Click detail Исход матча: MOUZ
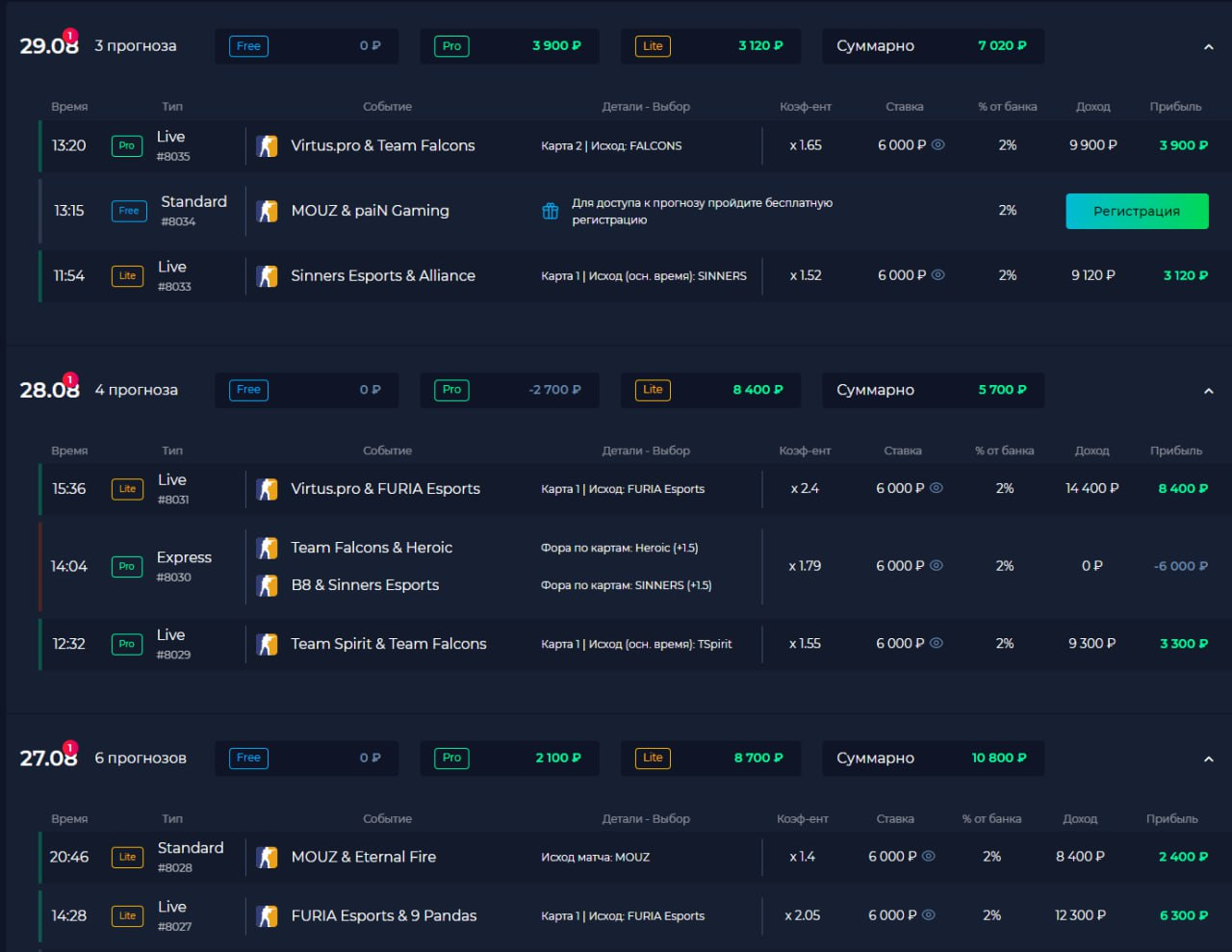 595,857
